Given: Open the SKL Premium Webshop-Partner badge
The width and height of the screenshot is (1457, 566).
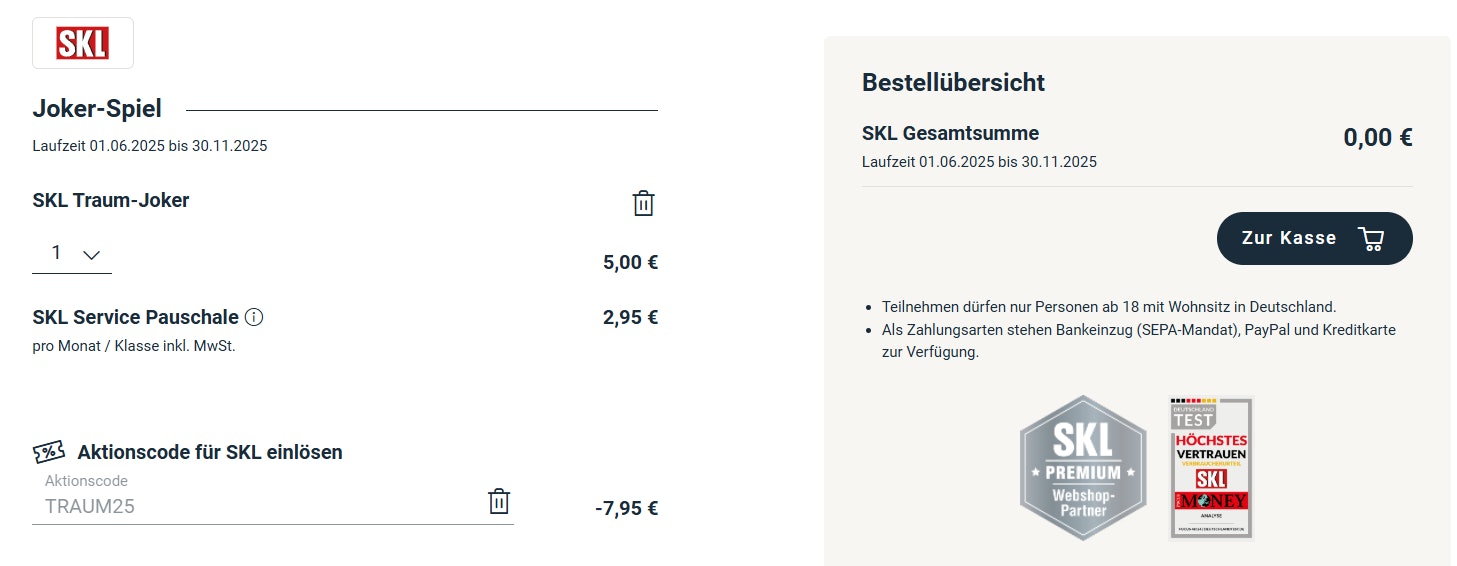Looking at the screenshot, I should 1082,467.
